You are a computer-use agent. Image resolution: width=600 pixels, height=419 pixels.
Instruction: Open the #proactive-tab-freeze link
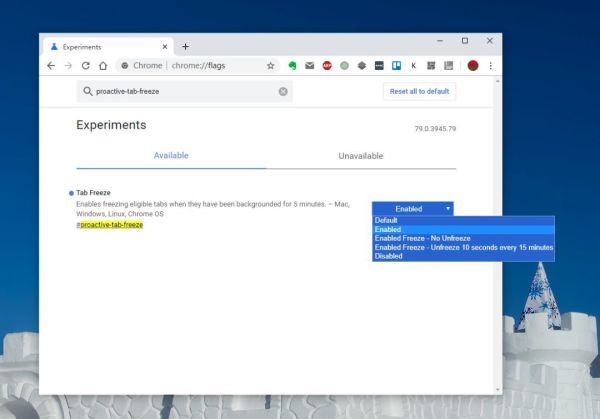tap(109, 225)
